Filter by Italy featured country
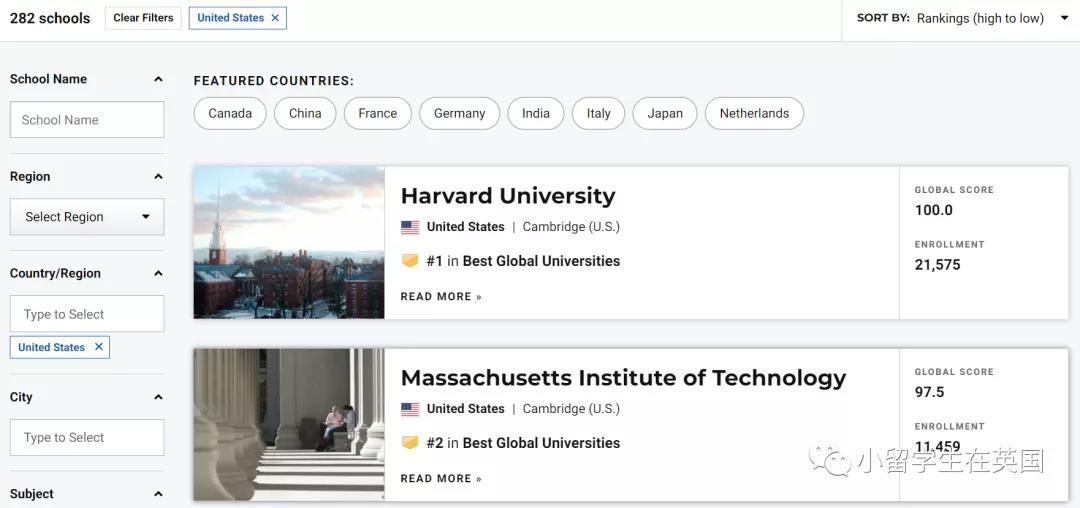The height and width of the screenshot is (508, 1080). point(599,114)
